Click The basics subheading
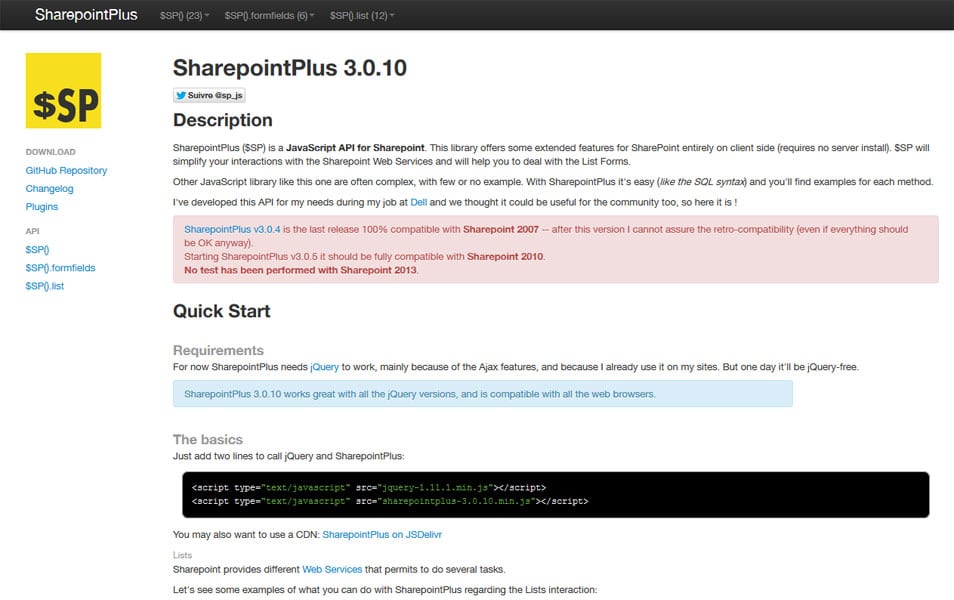Image resolution: width=954 pixels, height=600 pixels. point(208,439)
